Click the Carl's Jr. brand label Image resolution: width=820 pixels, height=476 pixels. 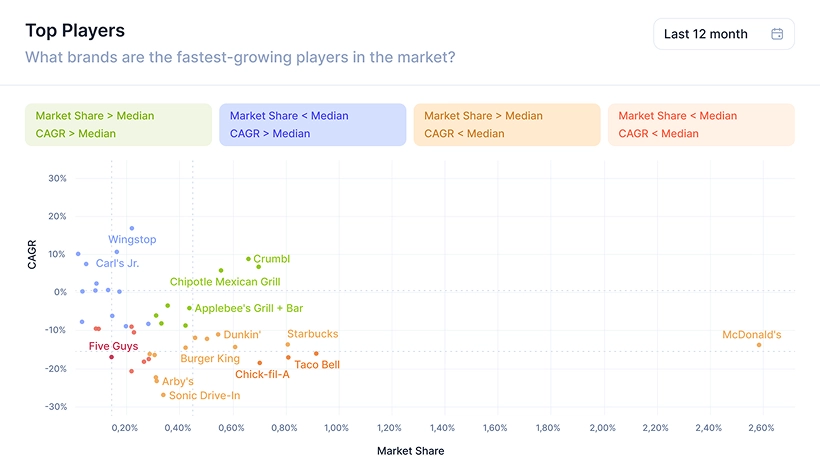pos(117,263)
